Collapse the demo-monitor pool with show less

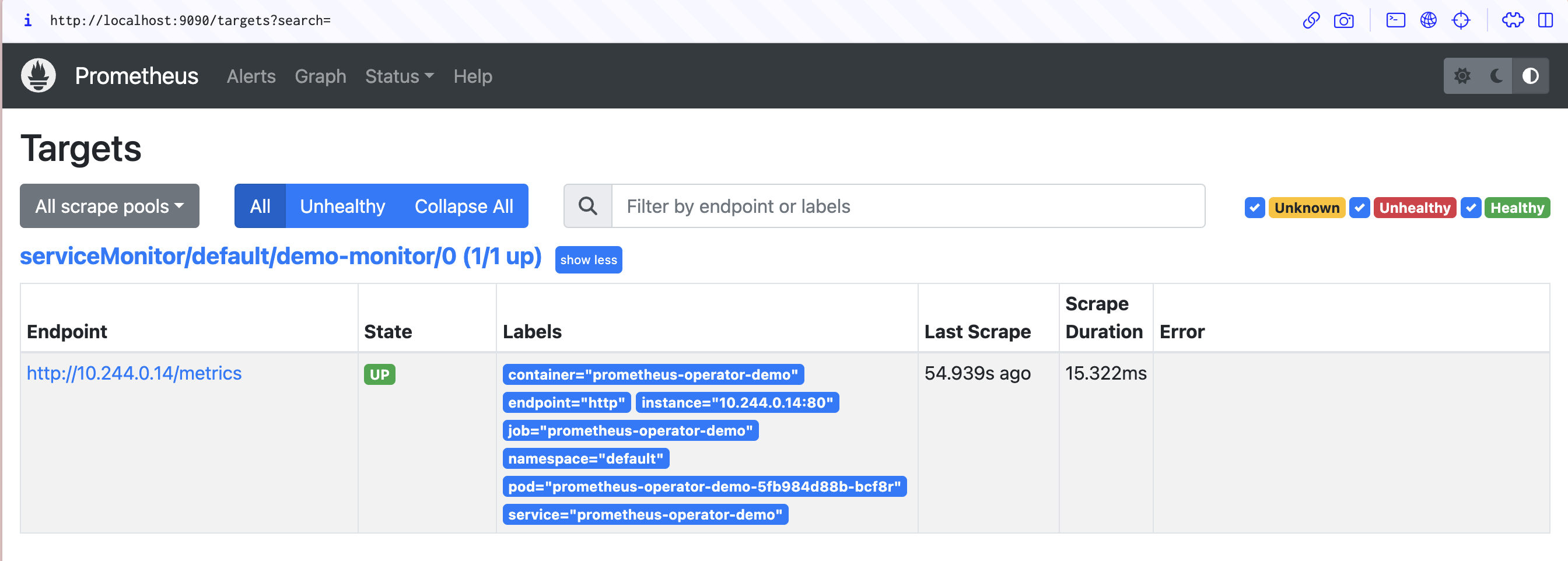click(x=588, y=260)
